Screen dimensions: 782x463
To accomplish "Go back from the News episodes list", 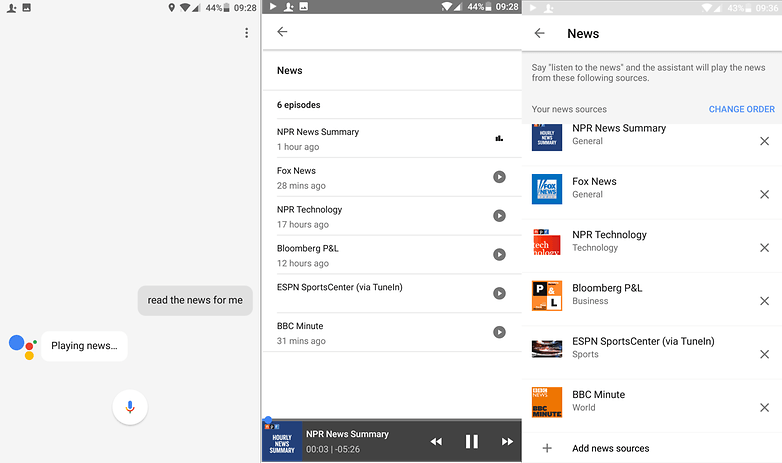I will point(282,32).
